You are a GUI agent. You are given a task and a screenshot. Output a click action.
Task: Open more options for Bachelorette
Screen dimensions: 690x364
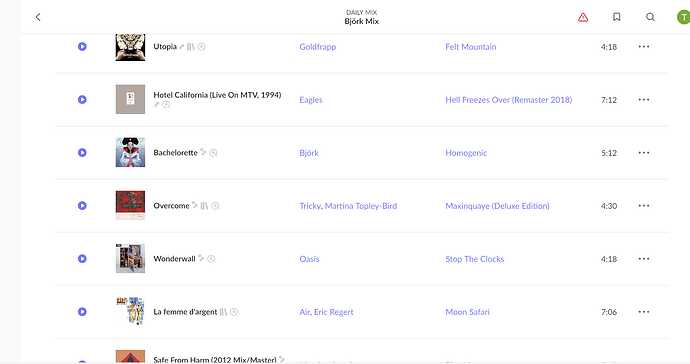(x=644, y=153)
